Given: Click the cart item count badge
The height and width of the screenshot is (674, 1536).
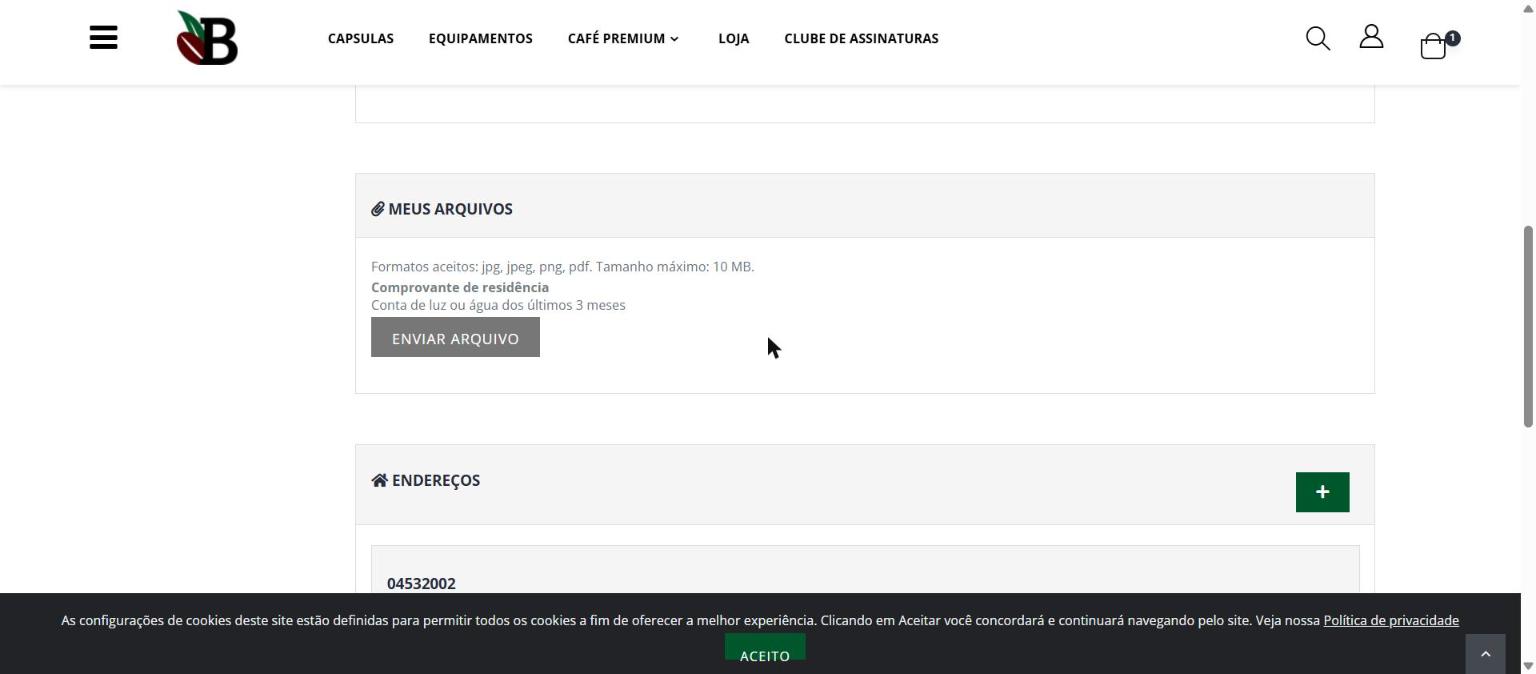Looking at the screenshot, I should tap(1453, 38).
